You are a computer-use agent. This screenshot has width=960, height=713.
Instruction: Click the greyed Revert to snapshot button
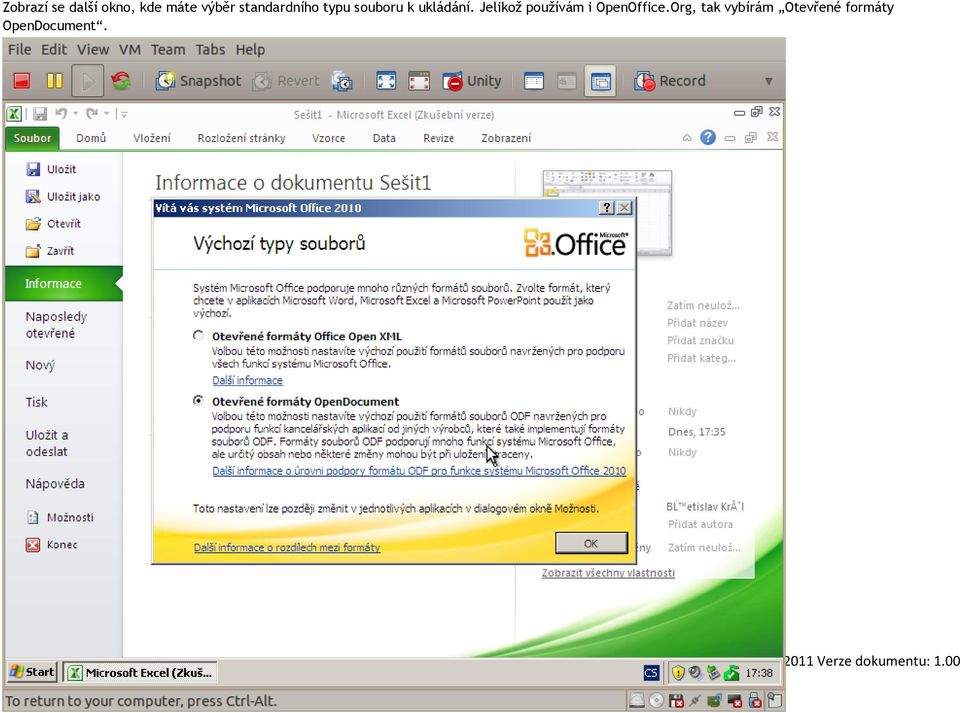point(287,81)
